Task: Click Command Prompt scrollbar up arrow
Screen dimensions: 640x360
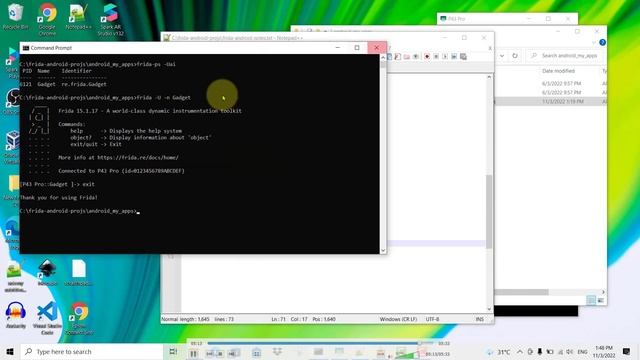Action: point(383,58)
